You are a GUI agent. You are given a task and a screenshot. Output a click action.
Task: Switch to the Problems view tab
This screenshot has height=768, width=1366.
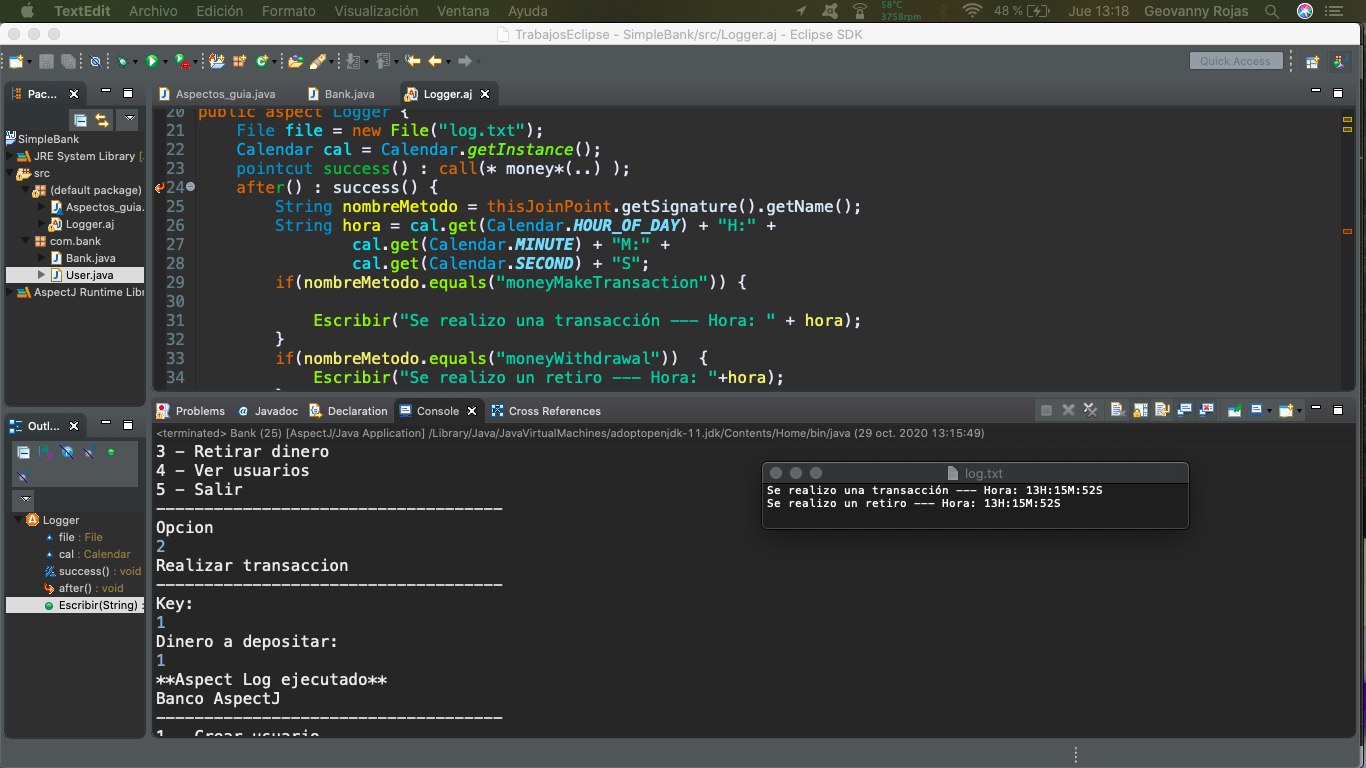pos(200,411)
